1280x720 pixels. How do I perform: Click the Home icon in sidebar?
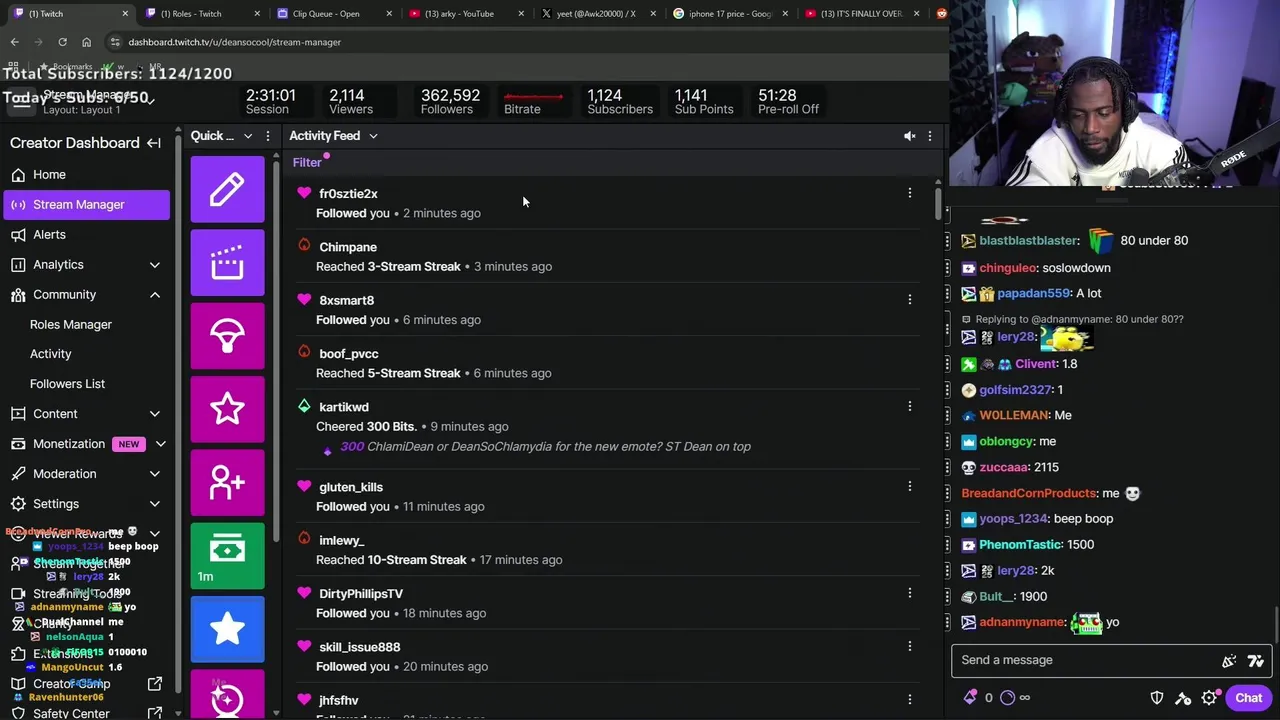point(18,174)
